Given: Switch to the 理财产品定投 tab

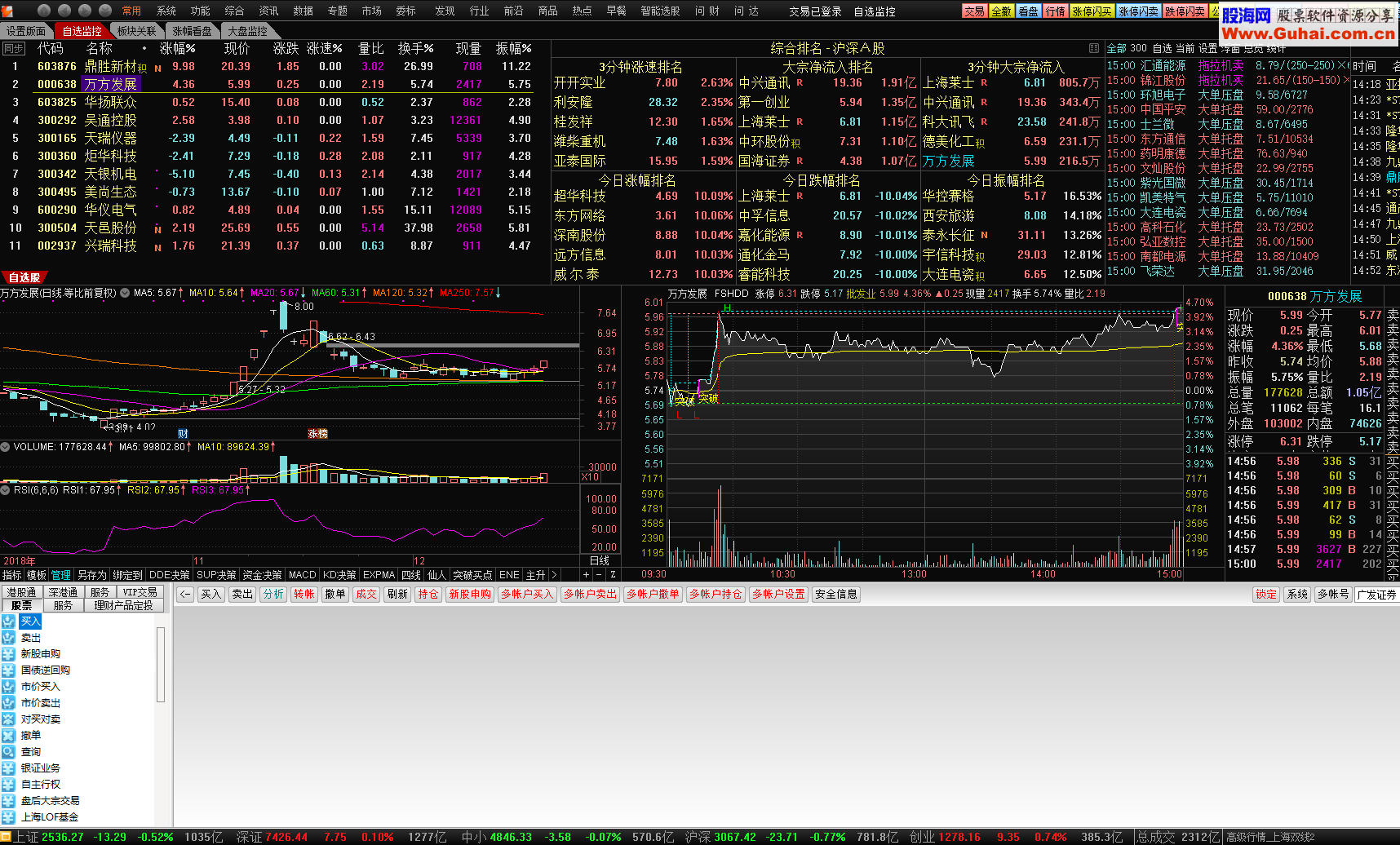Looking at the screenshot, I should 124,605.
